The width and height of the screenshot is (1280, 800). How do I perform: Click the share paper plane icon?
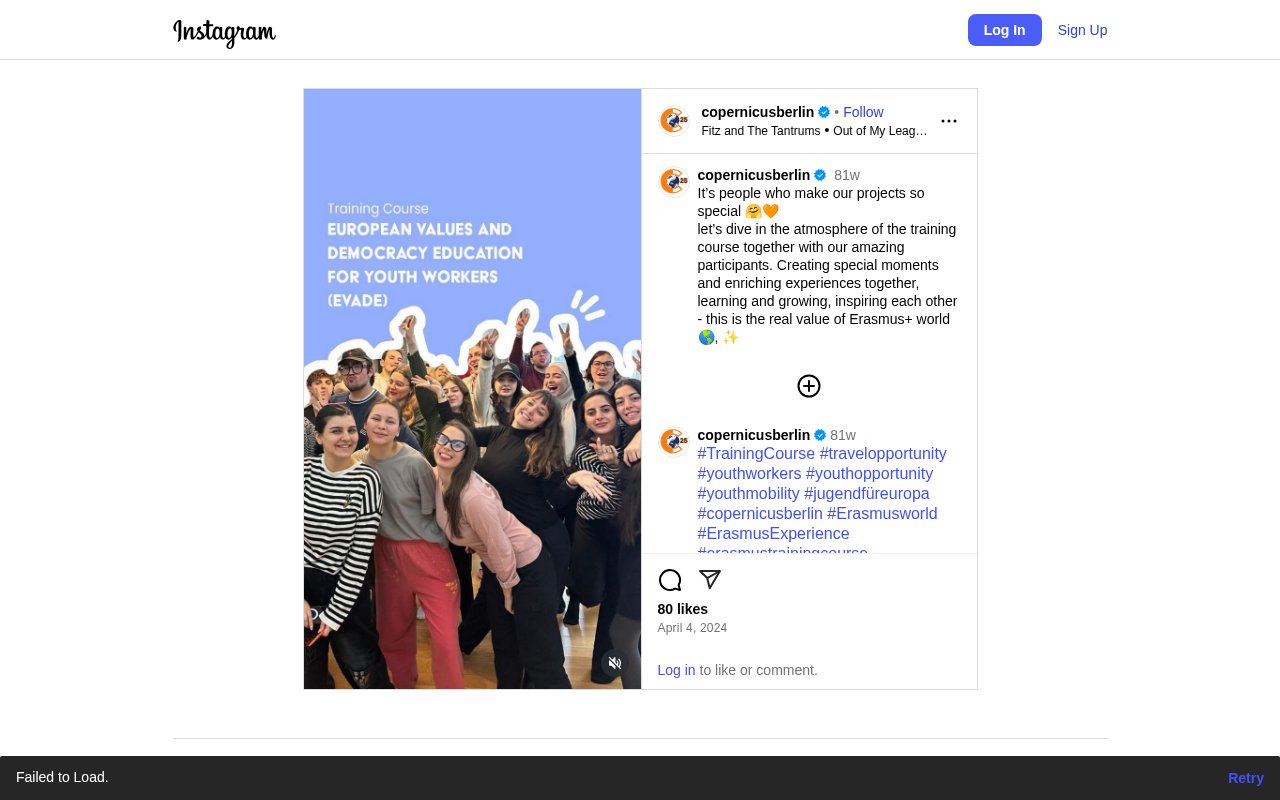pyautogui.click(x=710, y=580)
